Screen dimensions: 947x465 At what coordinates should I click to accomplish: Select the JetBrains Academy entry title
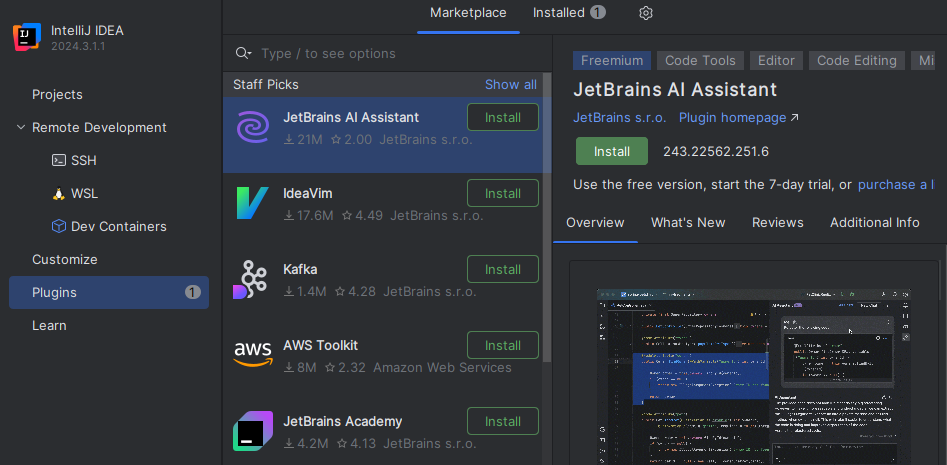tap(342, 422)
